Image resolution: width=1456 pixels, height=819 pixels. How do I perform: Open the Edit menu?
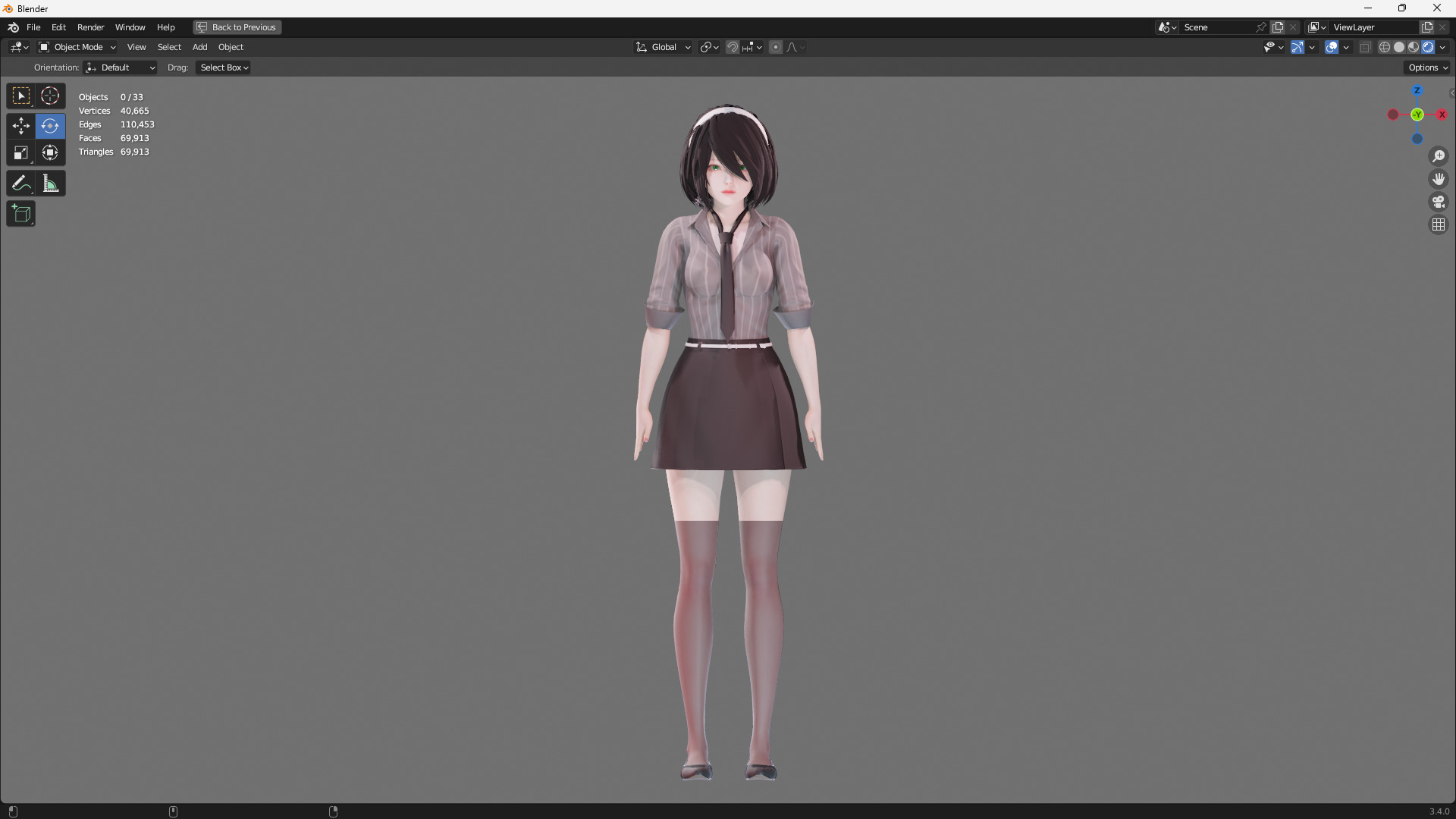[58, 27]
